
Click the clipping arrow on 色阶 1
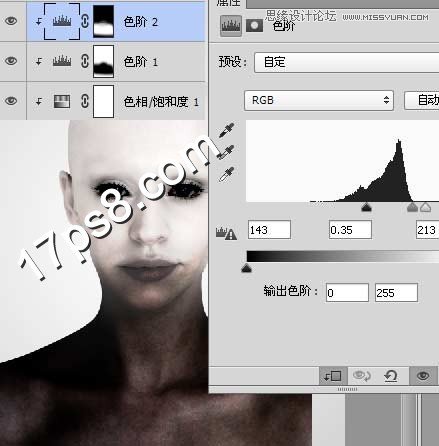39,61
